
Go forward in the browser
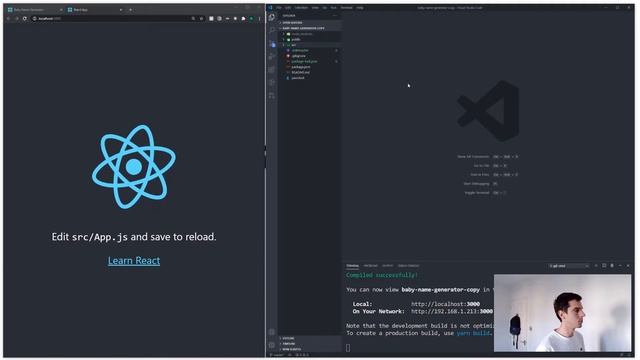point(17,18)
